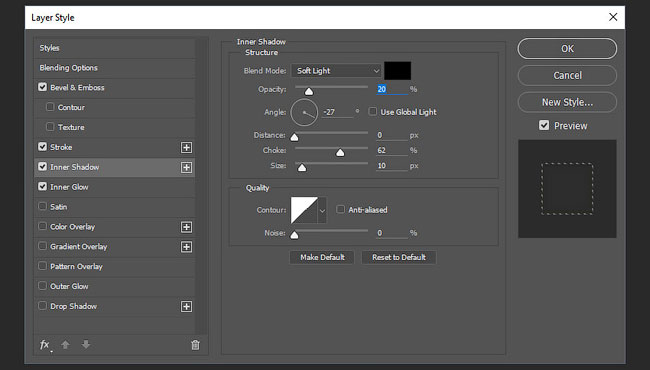Uncheck the Preview checkbox
The width and height of the screenshot is (650, 370).
[544, 125]
